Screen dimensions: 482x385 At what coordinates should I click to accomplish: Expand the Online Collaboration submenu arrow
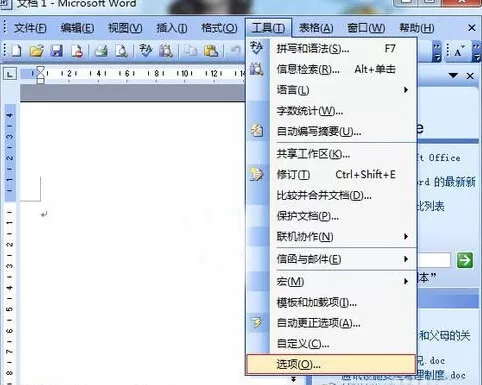(406, 236)
